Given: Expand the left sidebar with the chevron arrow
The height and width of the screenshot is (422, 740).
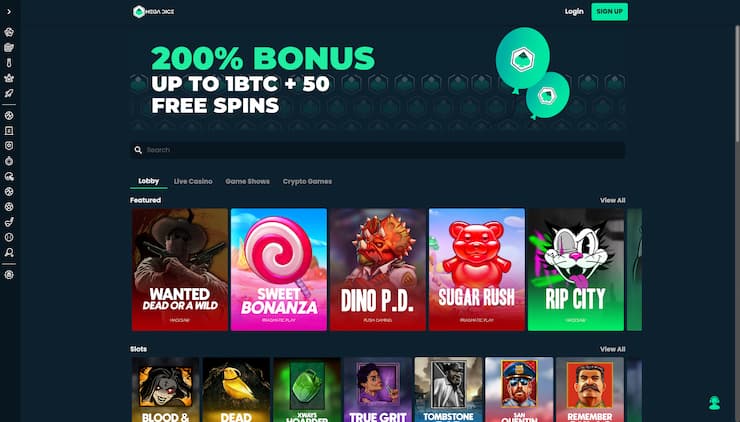Looking at the screenshot, I should coord(9,11).
